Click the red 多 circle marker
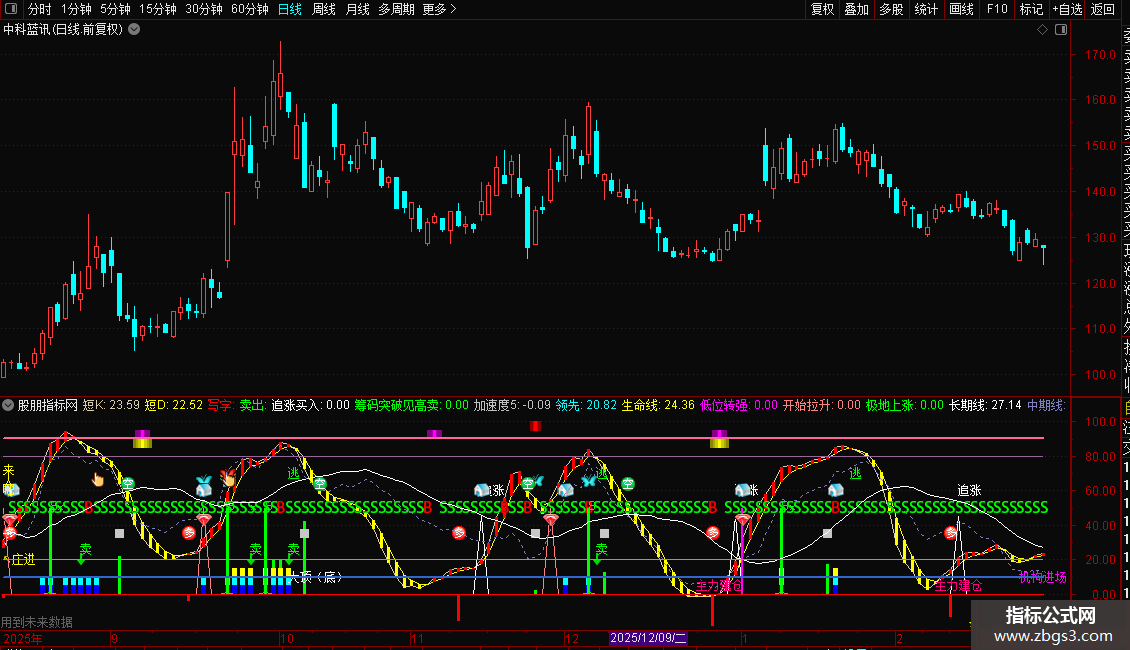Image resolution: width=1130 pixels, height=650 pixels. [188, 532]
